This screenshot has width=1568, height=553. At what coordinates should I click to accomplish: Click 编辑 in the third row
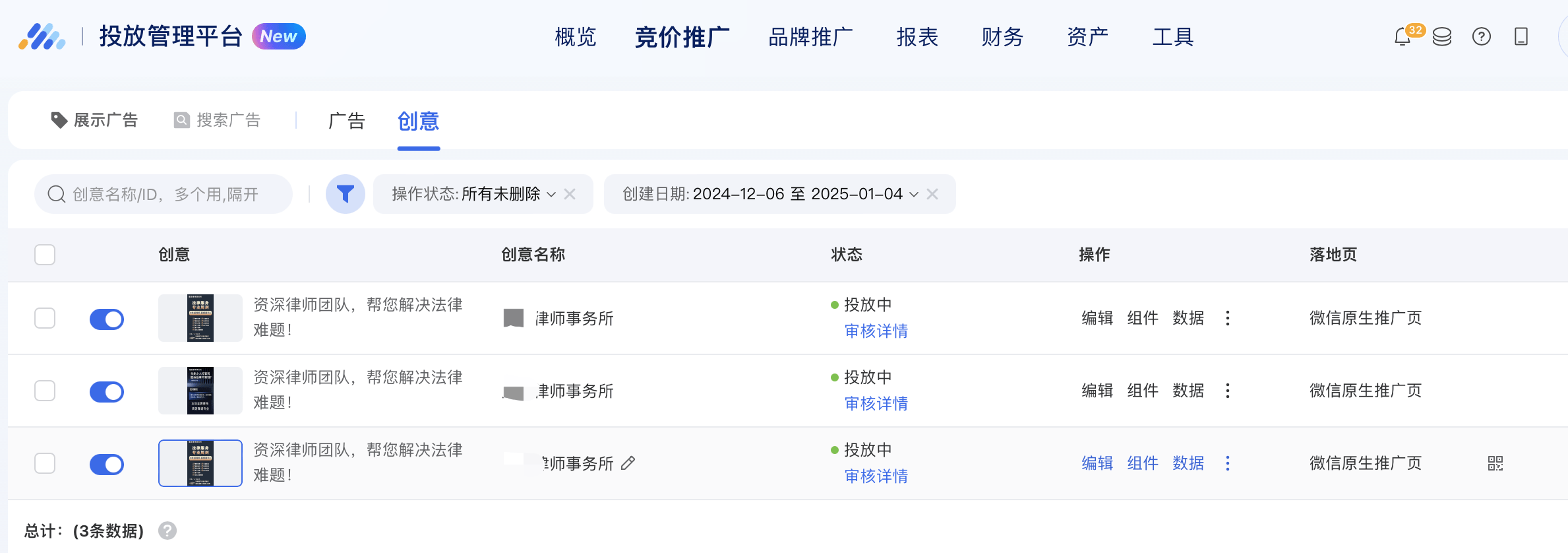[x=1097, y=463]
